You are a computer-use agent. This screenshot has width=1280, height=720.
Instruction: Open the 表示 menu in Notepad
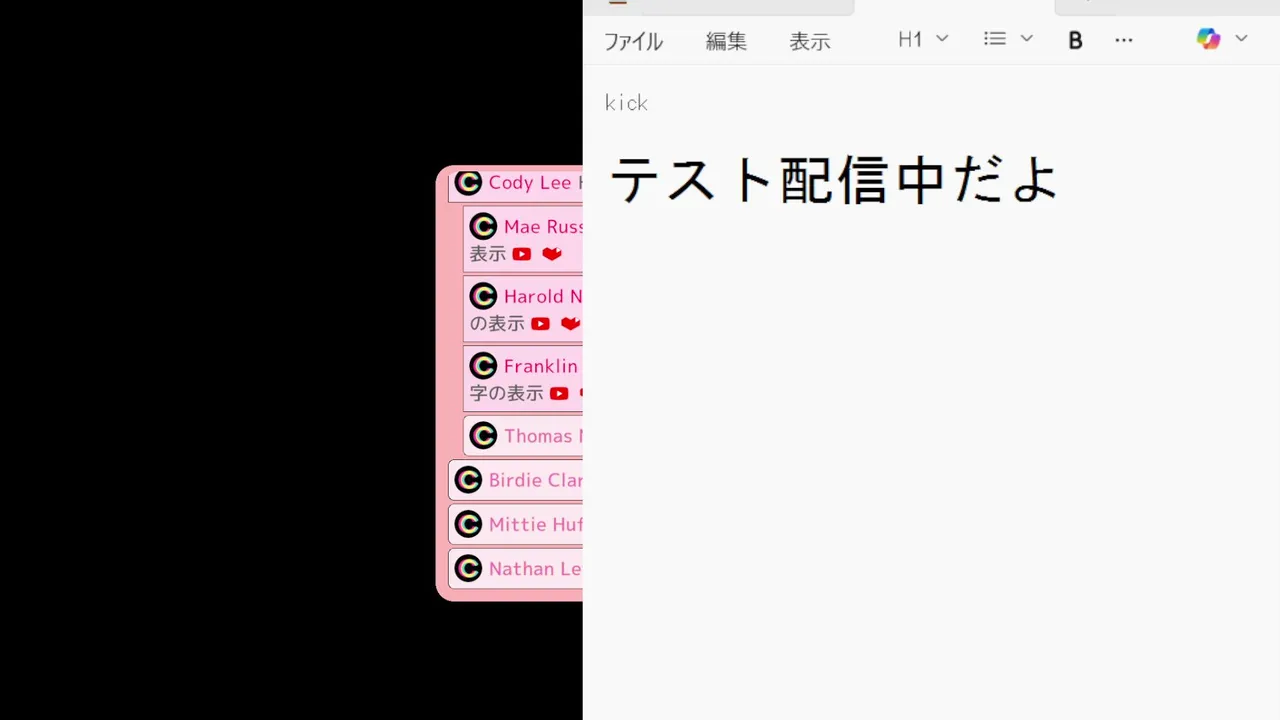click(x=810, y=41)
